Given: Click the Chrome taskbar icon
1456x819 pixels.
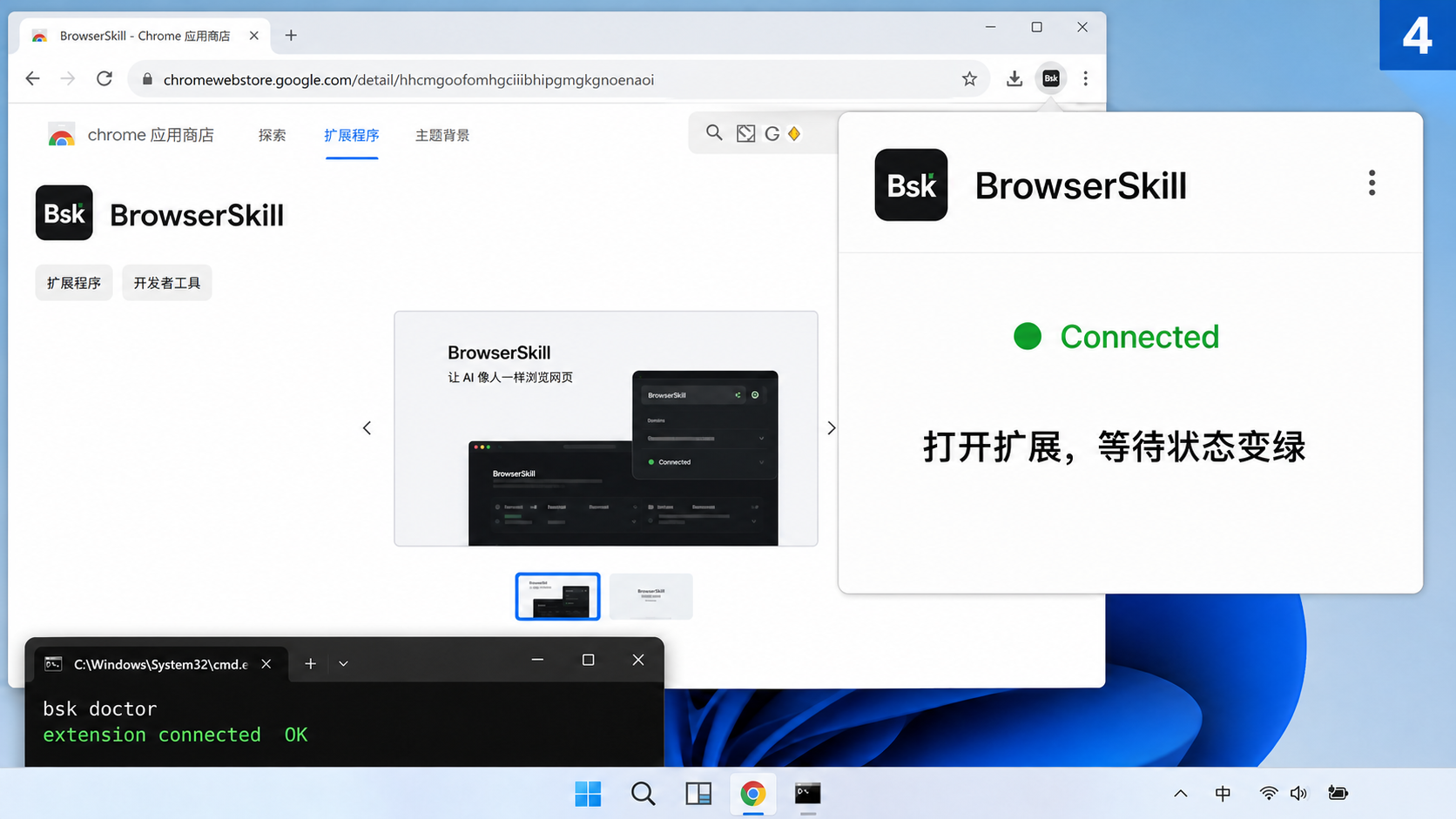Looking at the screenshot, I should pos(753,794).
